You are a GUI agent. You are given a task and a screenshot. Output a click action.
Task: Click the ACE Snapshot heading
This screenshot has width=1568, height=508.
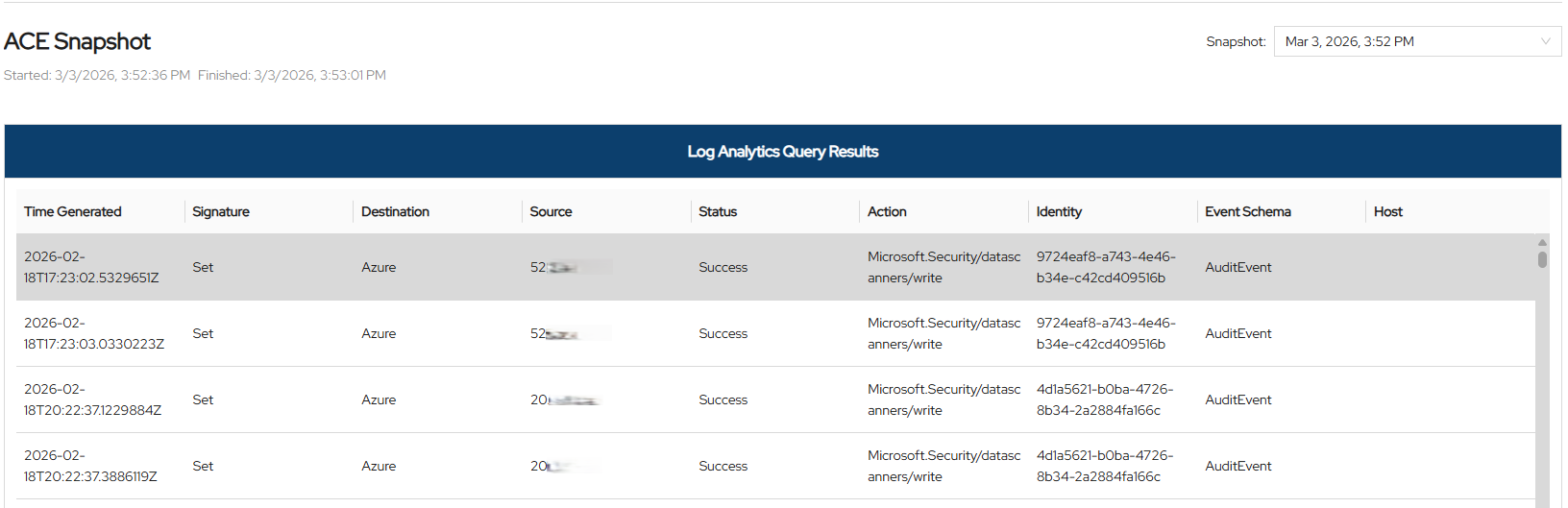coord(77,41)
